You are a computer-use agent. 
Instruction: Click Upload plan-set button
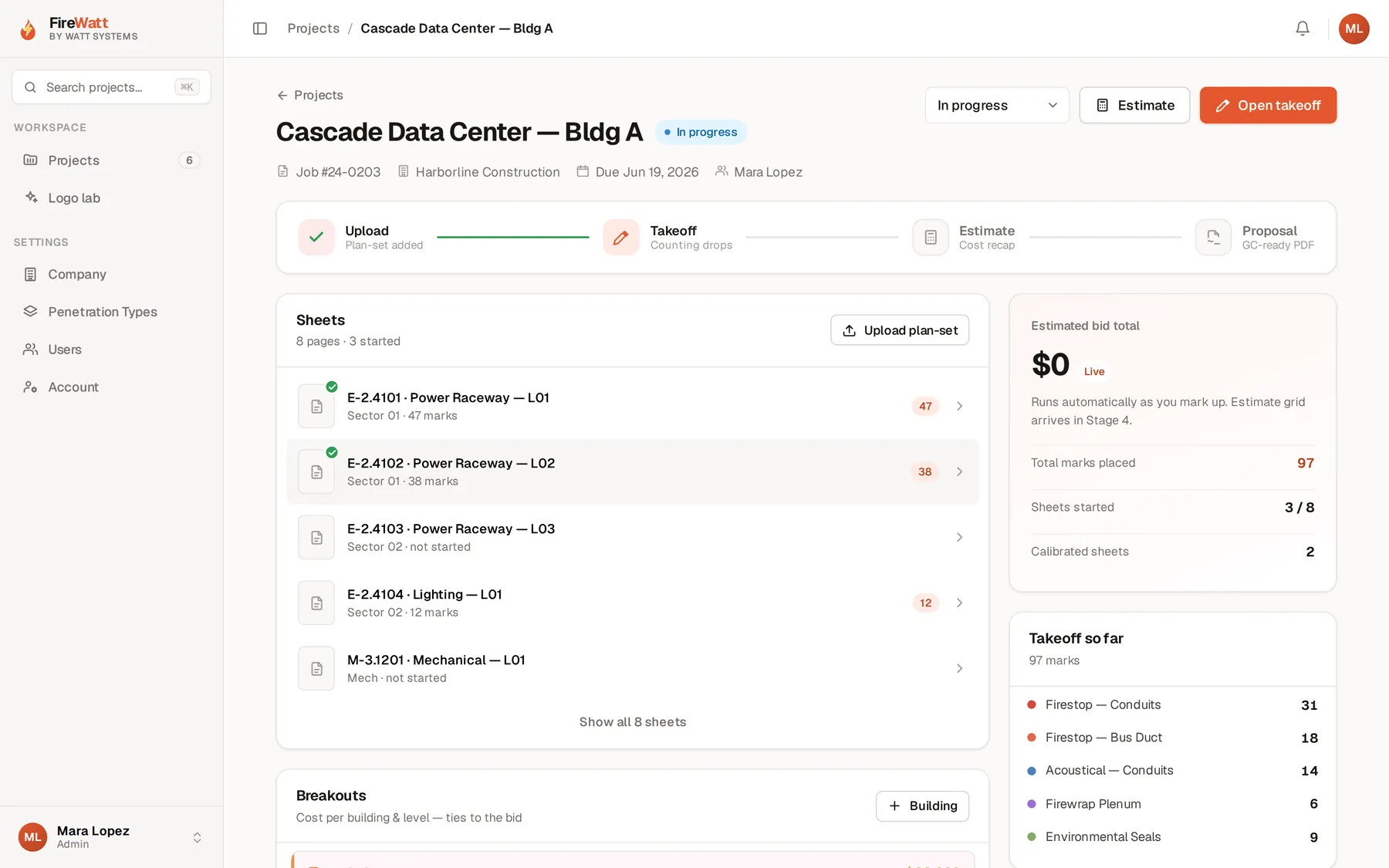point(900,330)
